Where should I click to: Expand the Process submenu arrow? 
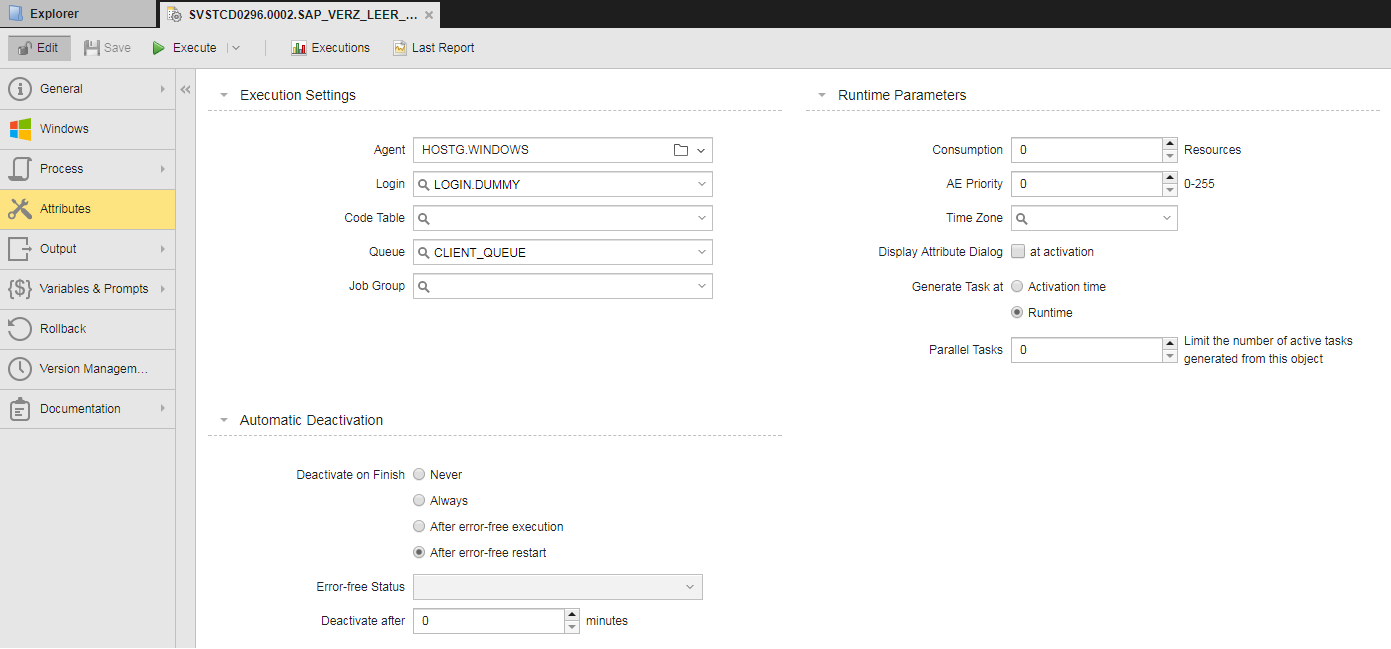162,169
